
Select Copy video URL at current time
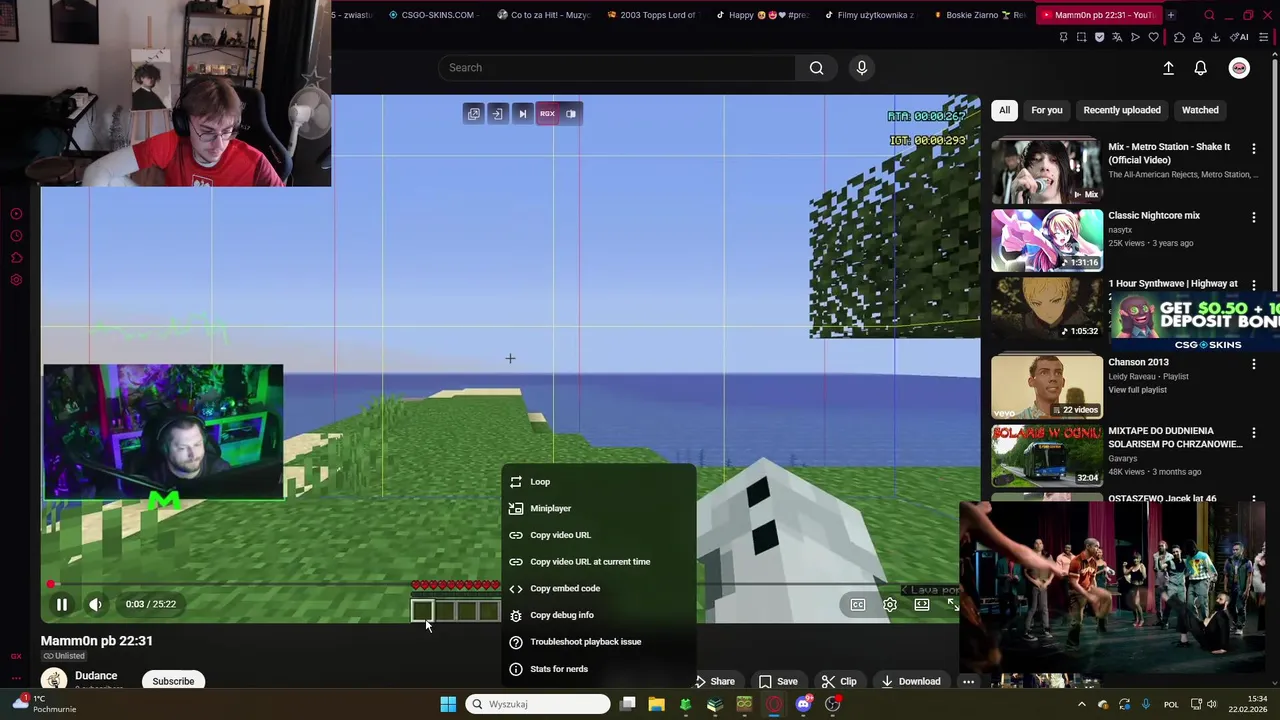click(x=599, y=562)
